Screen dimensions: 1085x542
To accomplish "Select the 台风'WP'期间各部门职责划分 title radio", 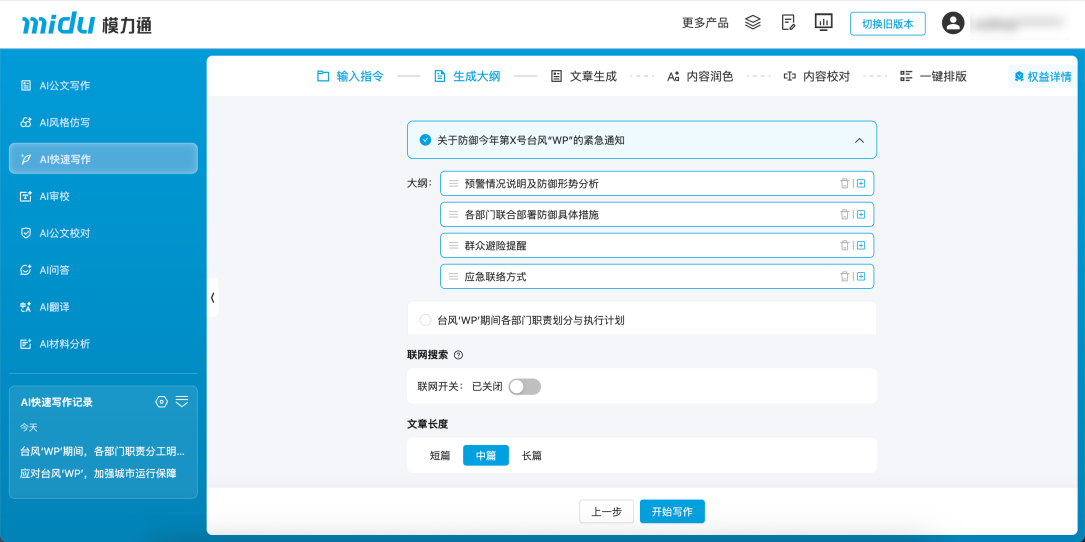I will (426, 320).
